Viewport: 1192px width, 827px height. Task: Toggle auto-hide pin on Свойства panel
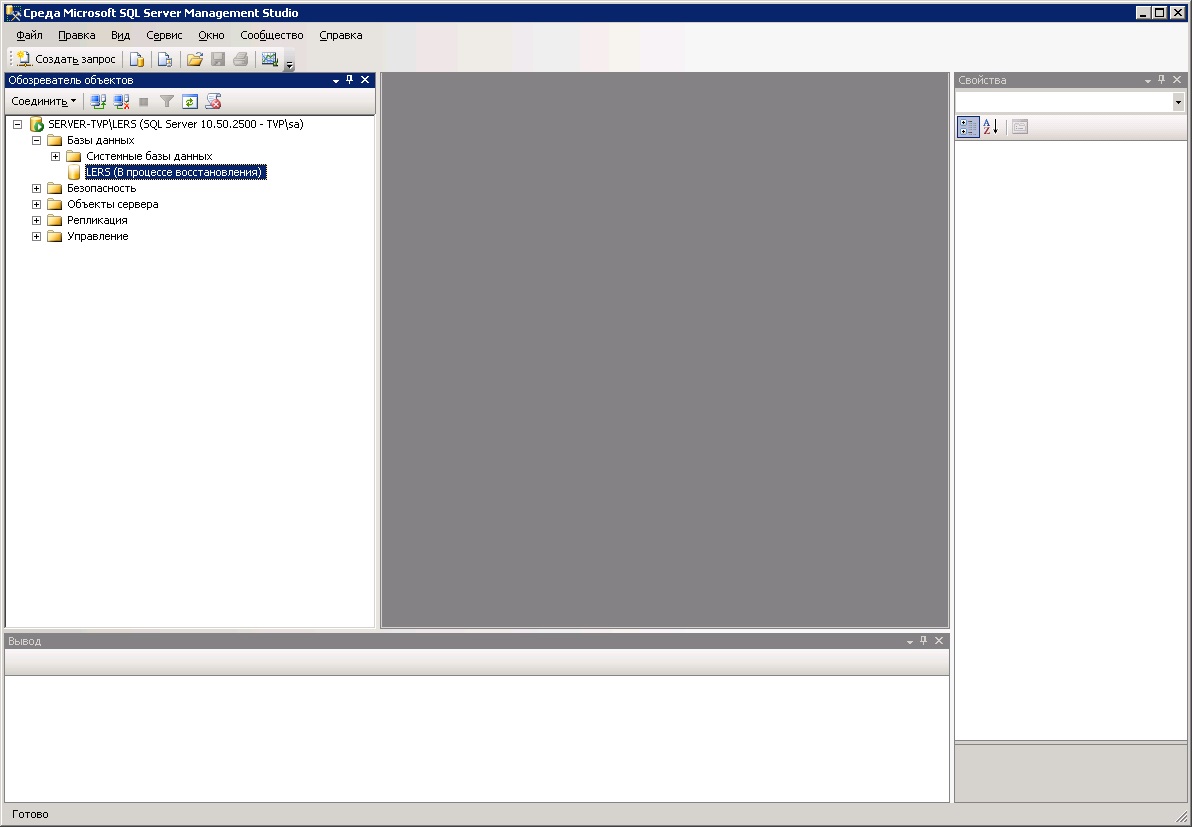click(1162, 80)
